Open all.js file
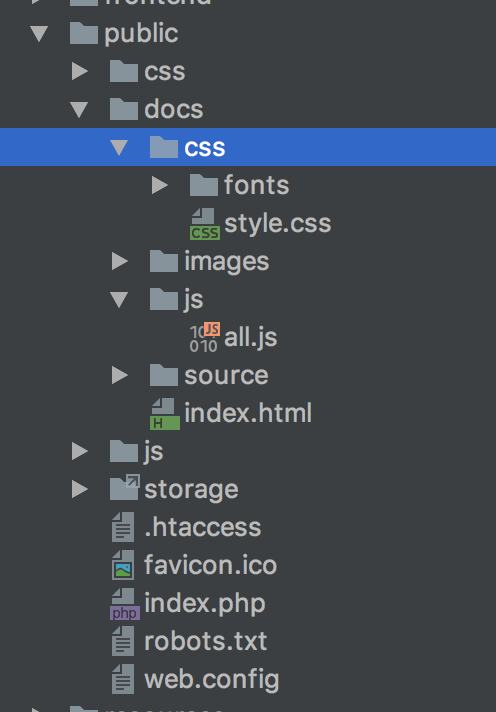 tap(251, 338)
